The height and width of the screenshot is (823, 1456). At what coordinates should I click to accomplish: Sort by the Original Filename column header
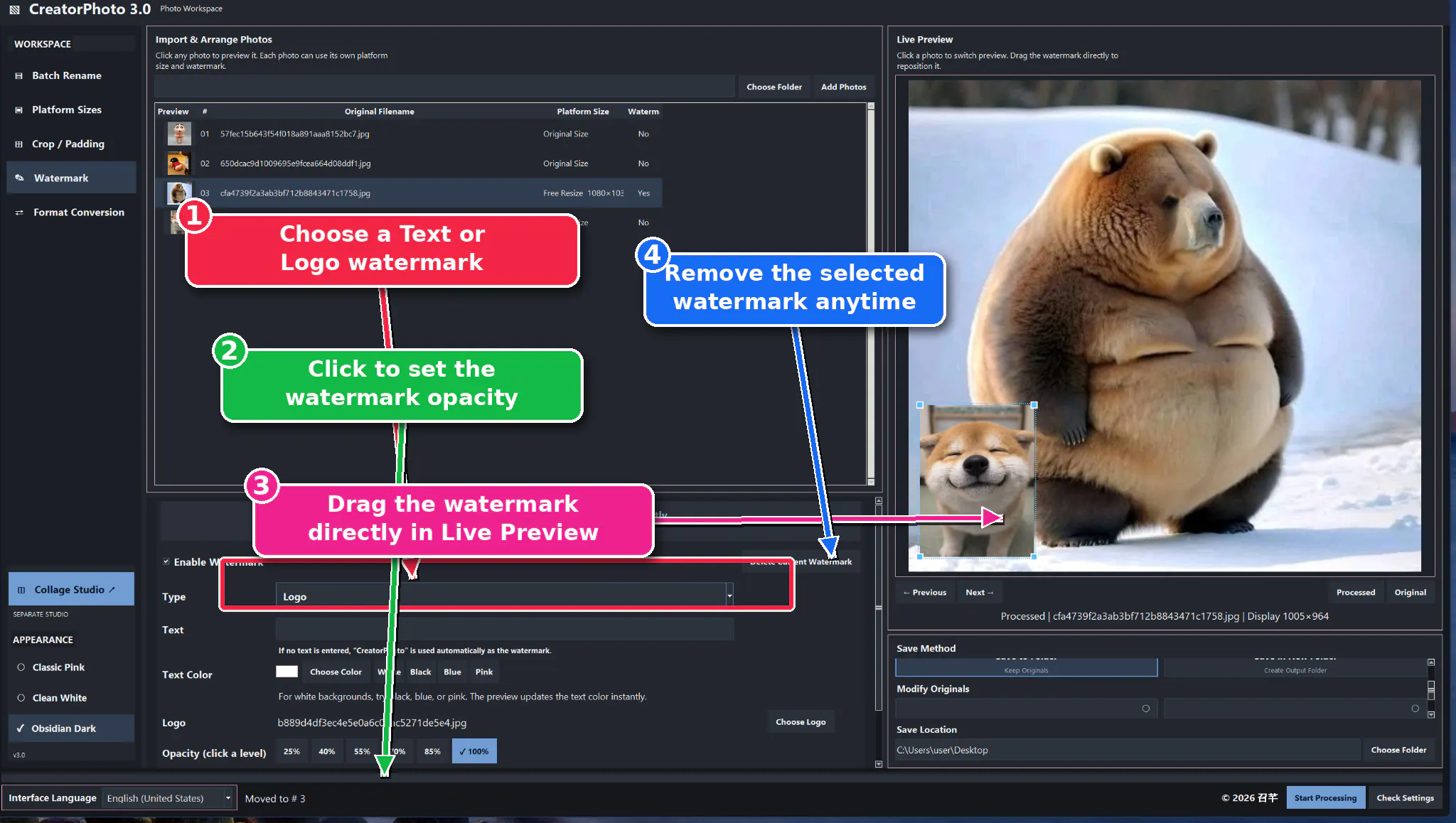[x=379, y=112]
